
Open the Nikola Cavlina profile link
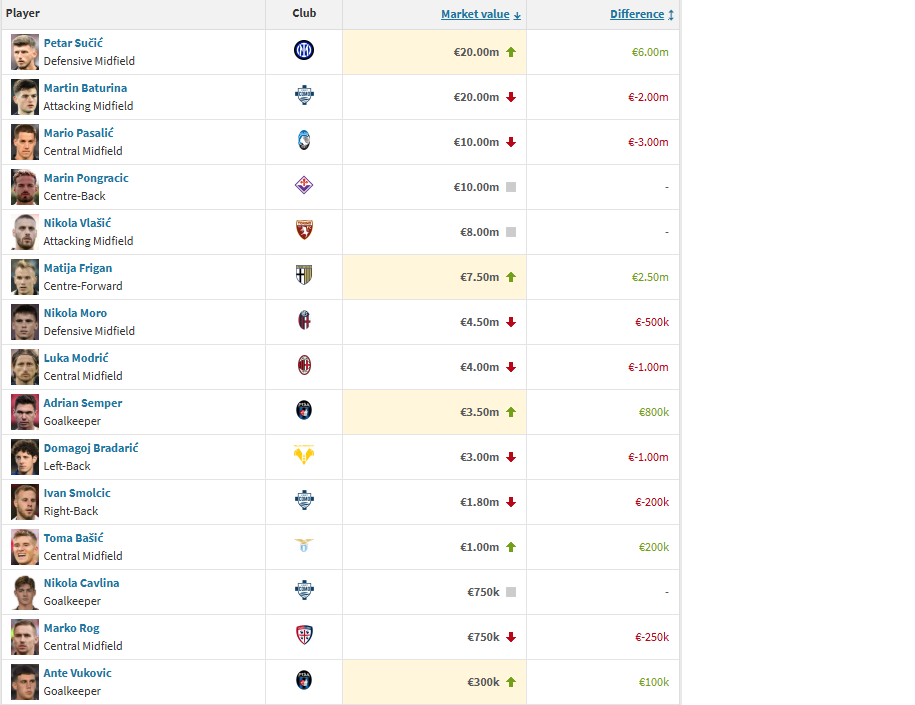tap(81, 583)
